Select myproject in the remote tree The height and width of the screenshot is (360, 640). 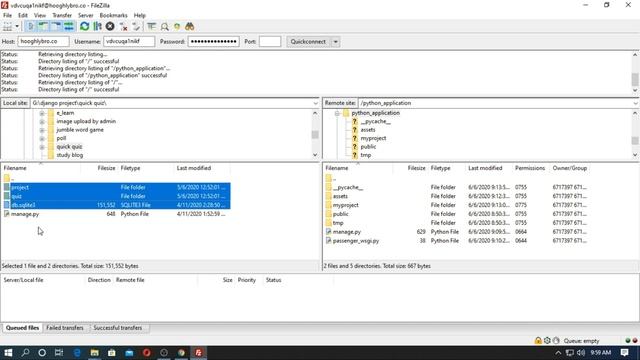[x=373, y=138]
